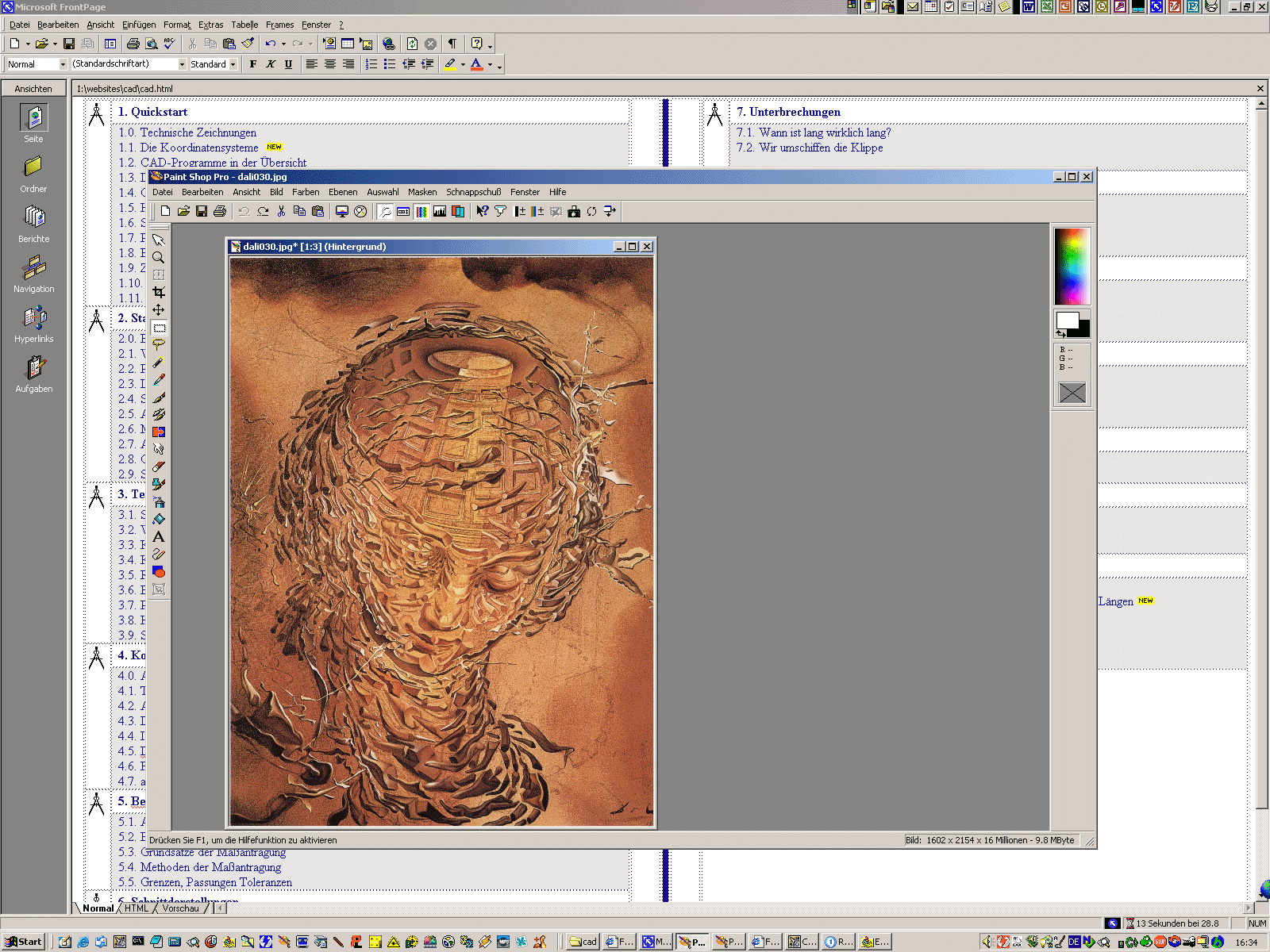Toggle Underline formatting in FrontPage
The width and height of the screenshot is (1270, 952).
click(288, 64)
